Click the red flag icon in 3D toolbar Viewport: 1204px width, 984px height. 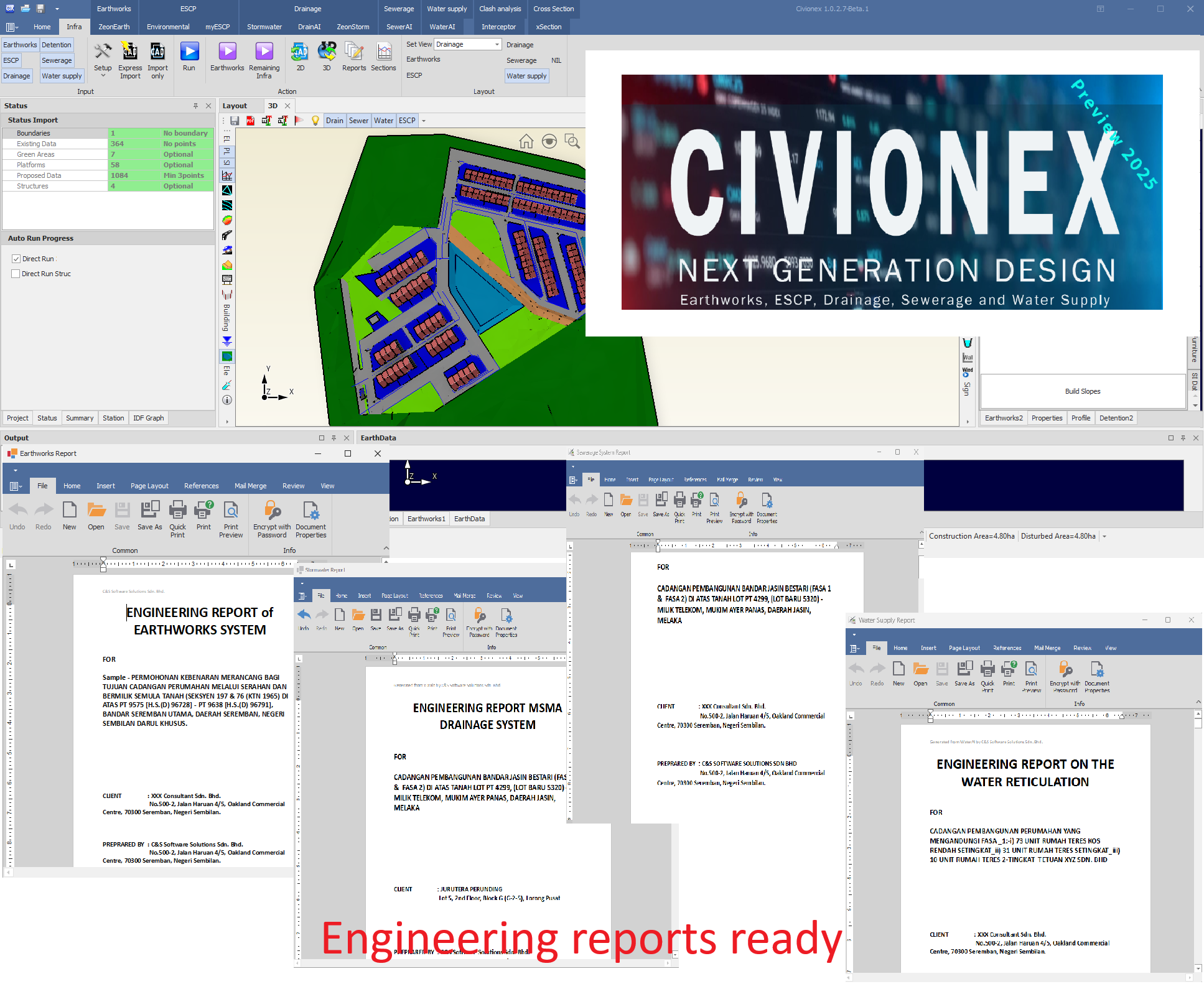click(299, 121)
